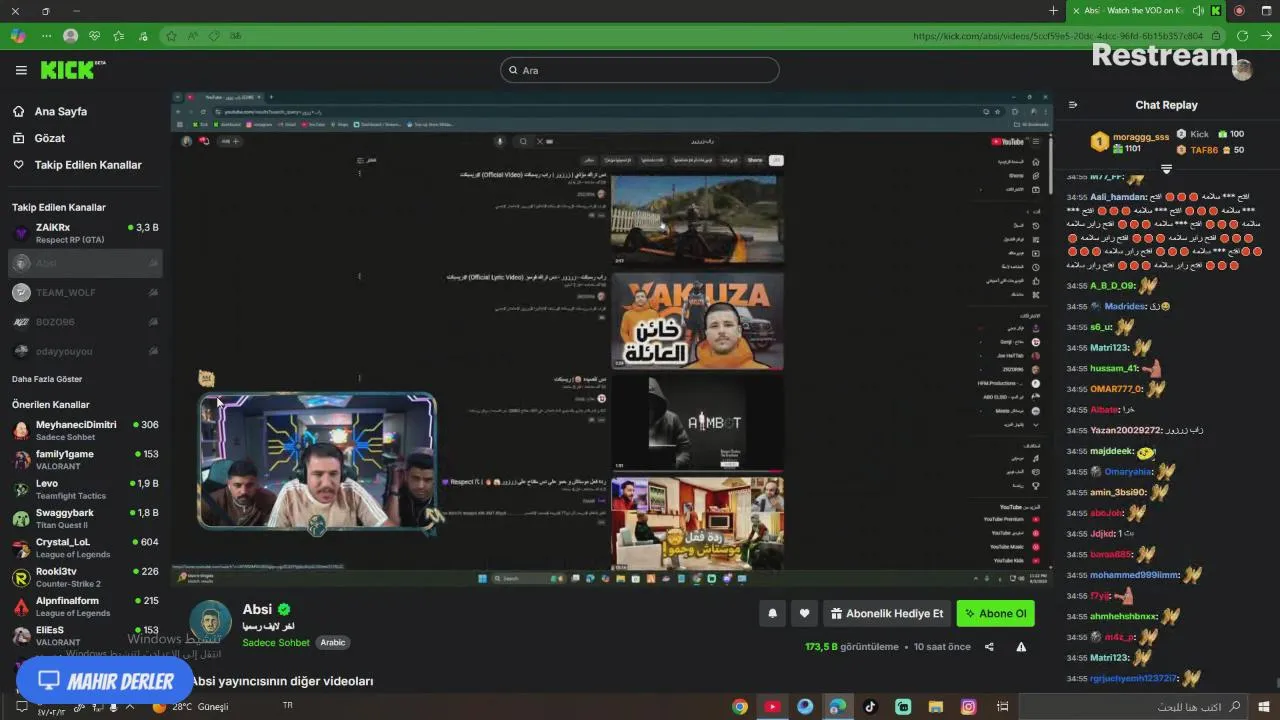This screenshot has height=720, width=1280.
Task: Click Absi's profile avatar below video
Action: [x=210, y=622]
